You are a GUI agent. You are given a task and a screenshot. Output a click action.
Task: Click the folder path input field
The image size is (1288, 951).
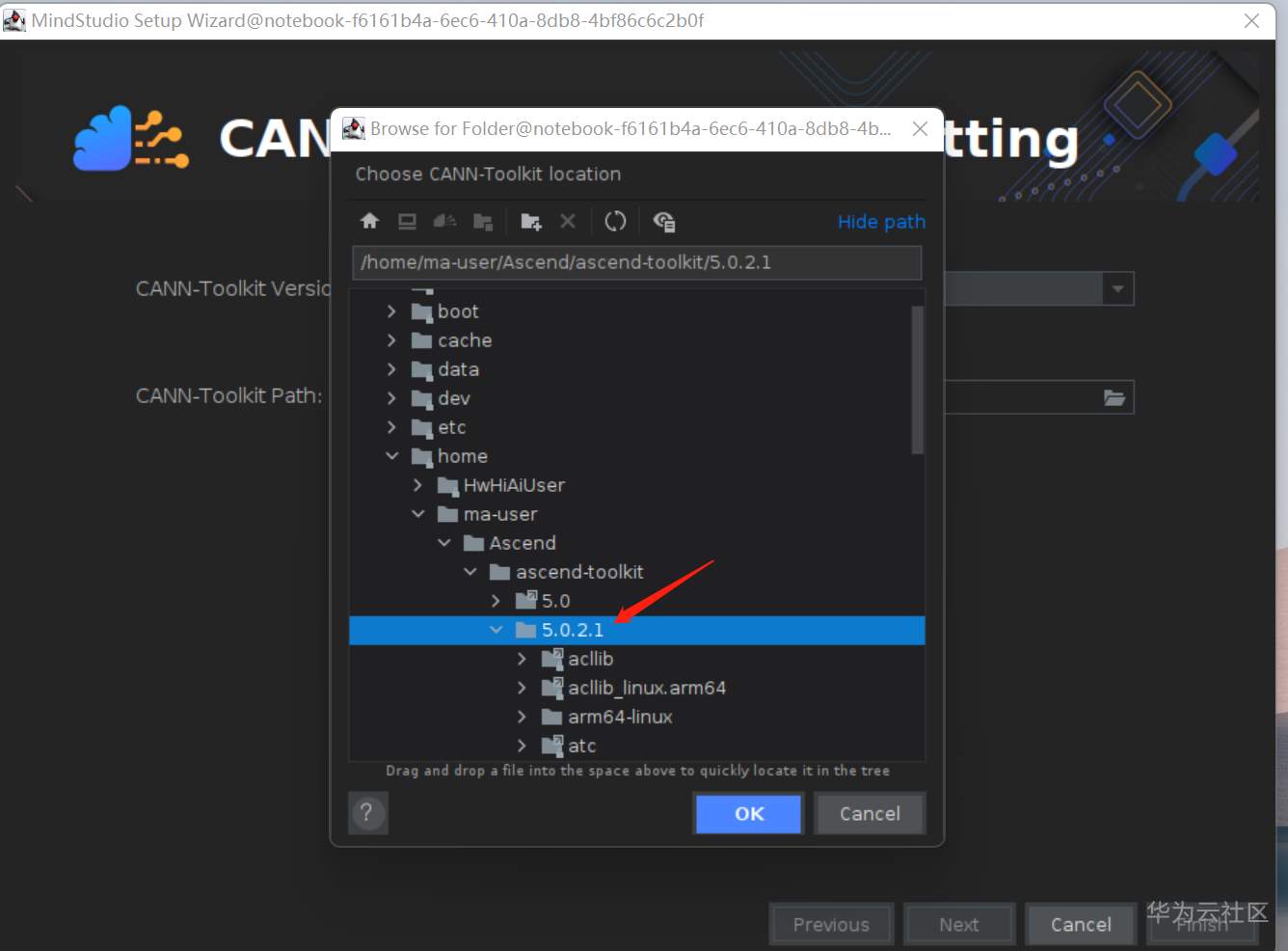click(637, 262)
